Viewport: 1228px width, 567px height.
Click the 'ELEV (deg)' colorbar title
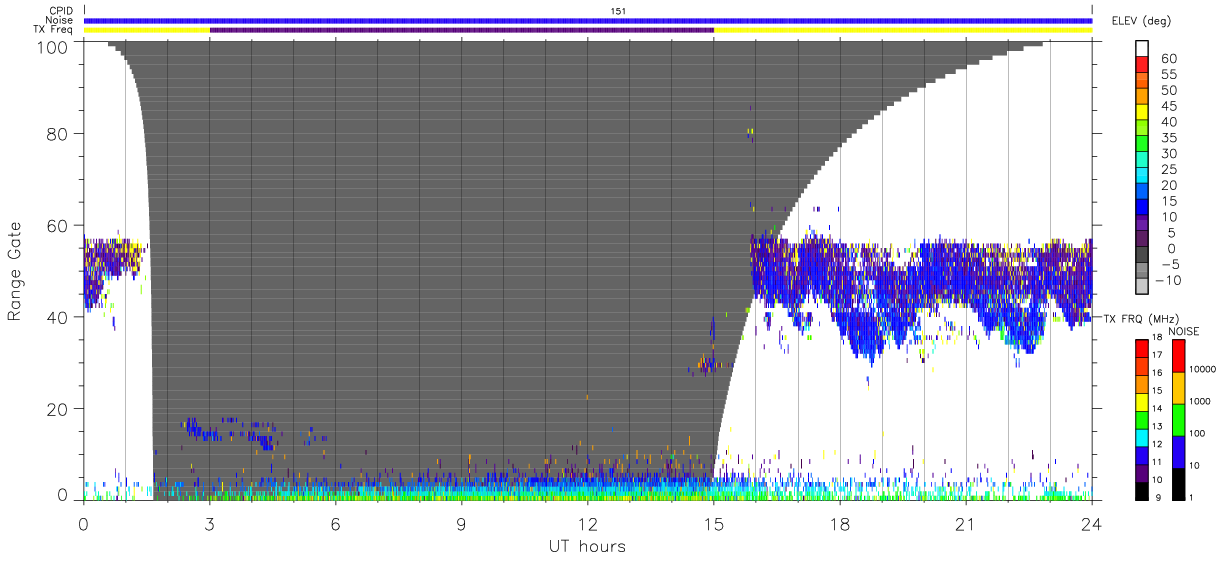1141,21
